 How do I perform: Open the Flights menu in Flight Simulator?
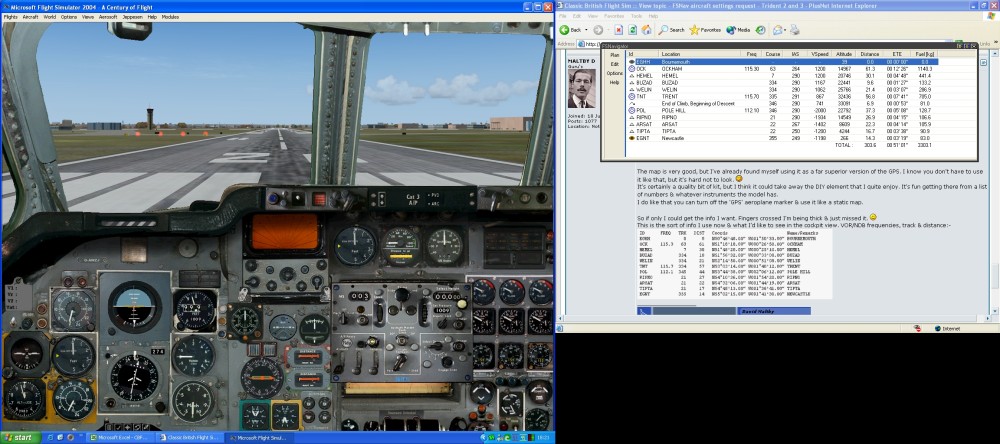[x=10, y=17]
